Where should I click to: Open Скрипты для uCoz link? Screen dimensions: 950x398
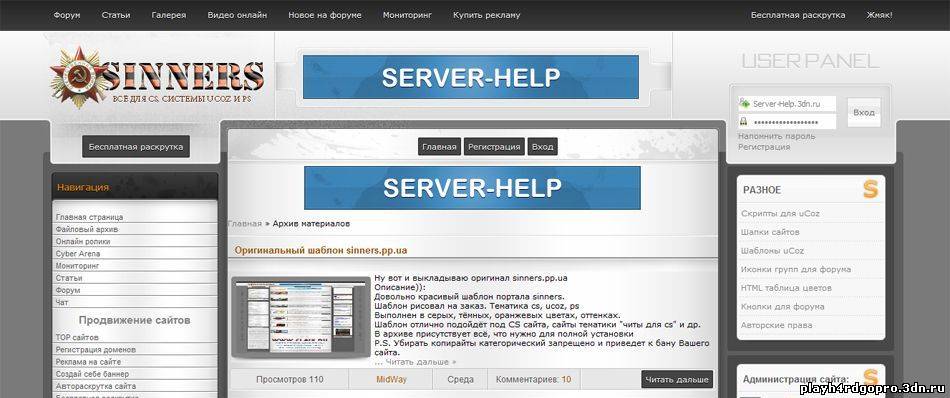coord(780,213)
